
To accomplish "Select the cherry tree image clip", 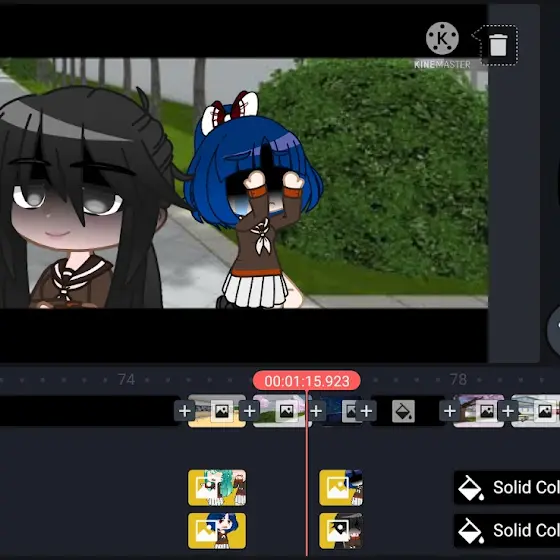I will (x=479, y=411).
